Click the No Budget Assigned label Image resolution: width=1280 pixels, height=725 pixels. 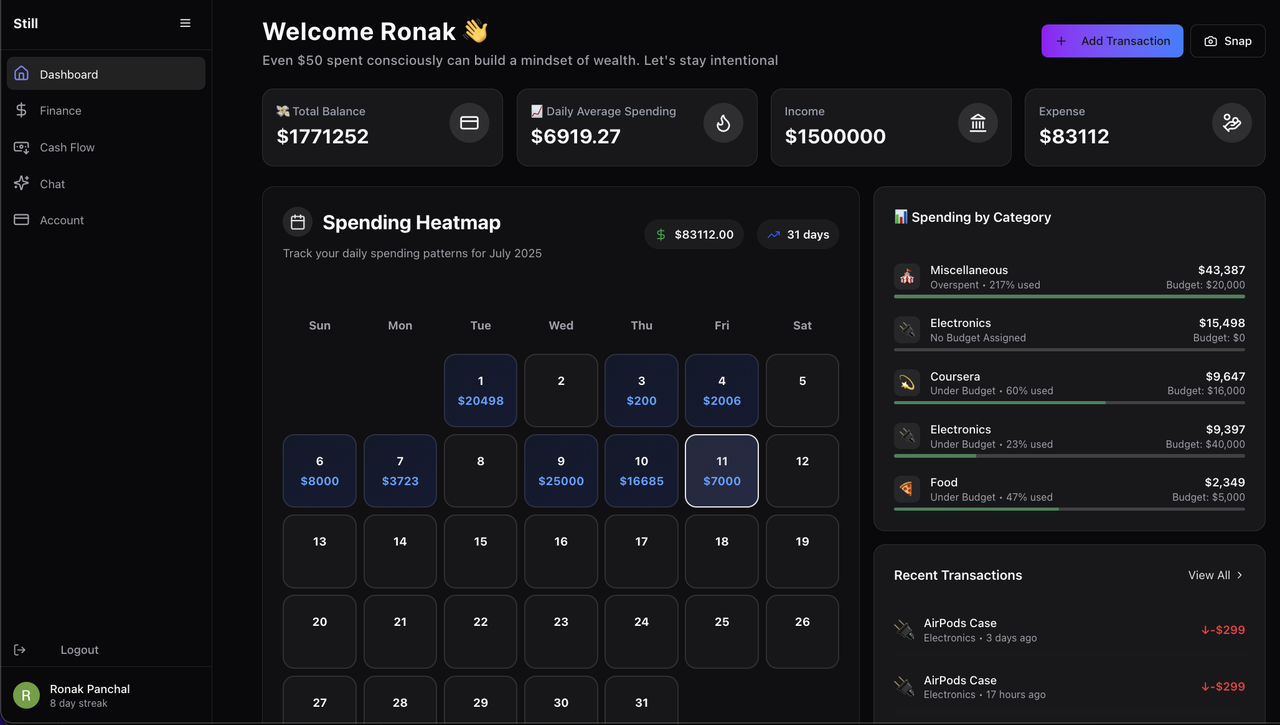click(x=978, y=338)
